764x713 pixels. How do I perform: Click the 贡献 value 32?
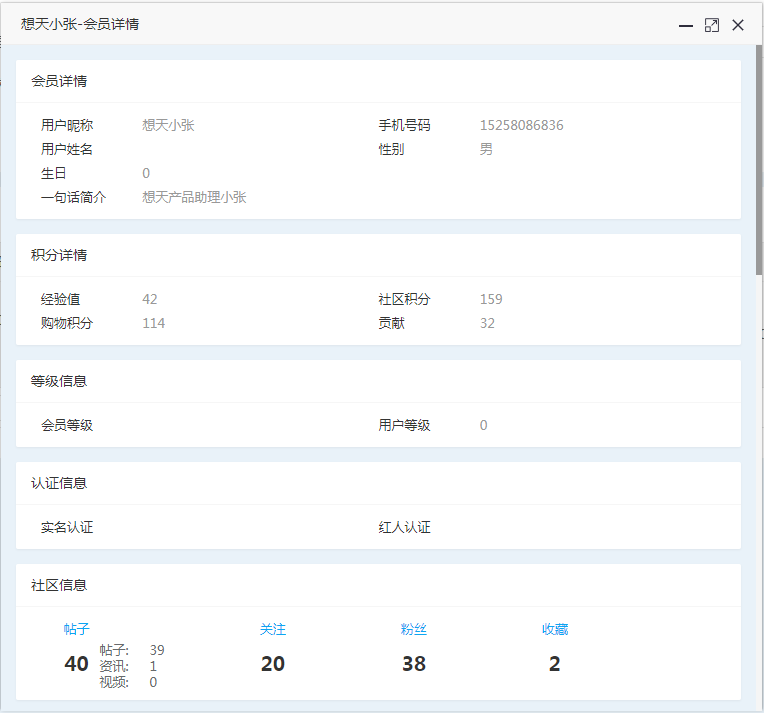click(487, 323)
